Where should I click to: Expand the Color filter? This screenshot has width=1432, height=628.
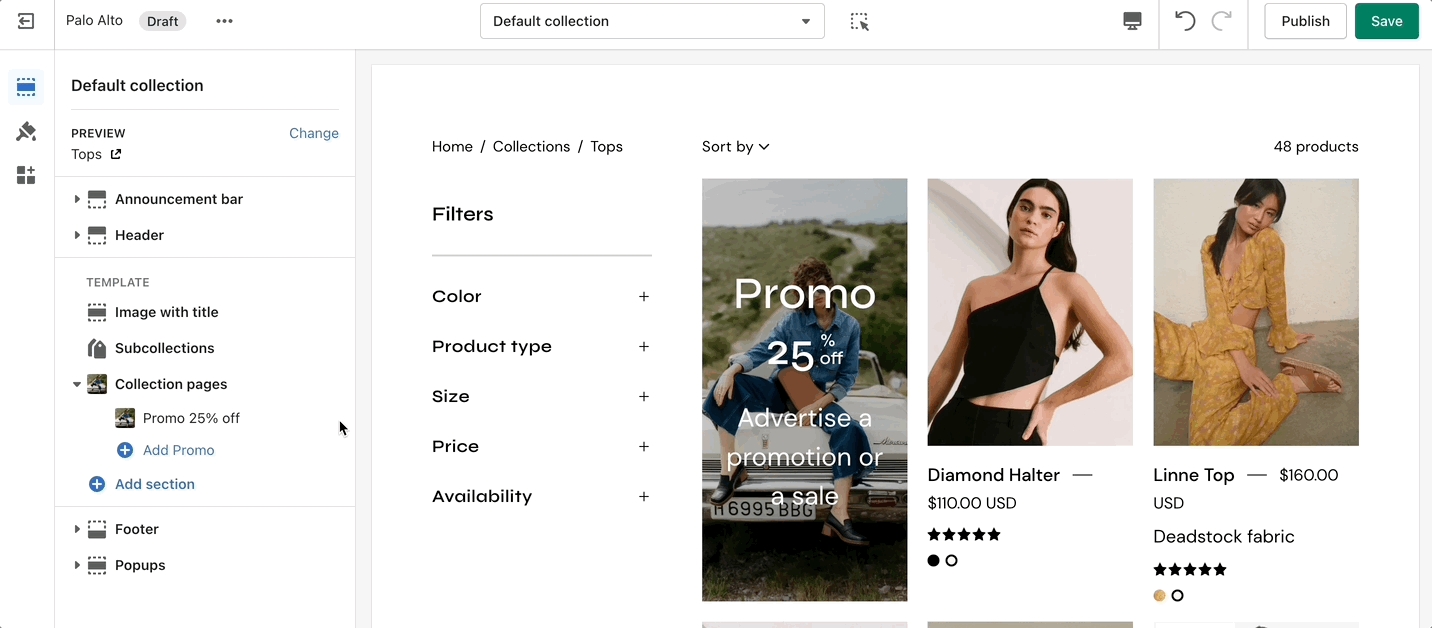tap(643, 297)
